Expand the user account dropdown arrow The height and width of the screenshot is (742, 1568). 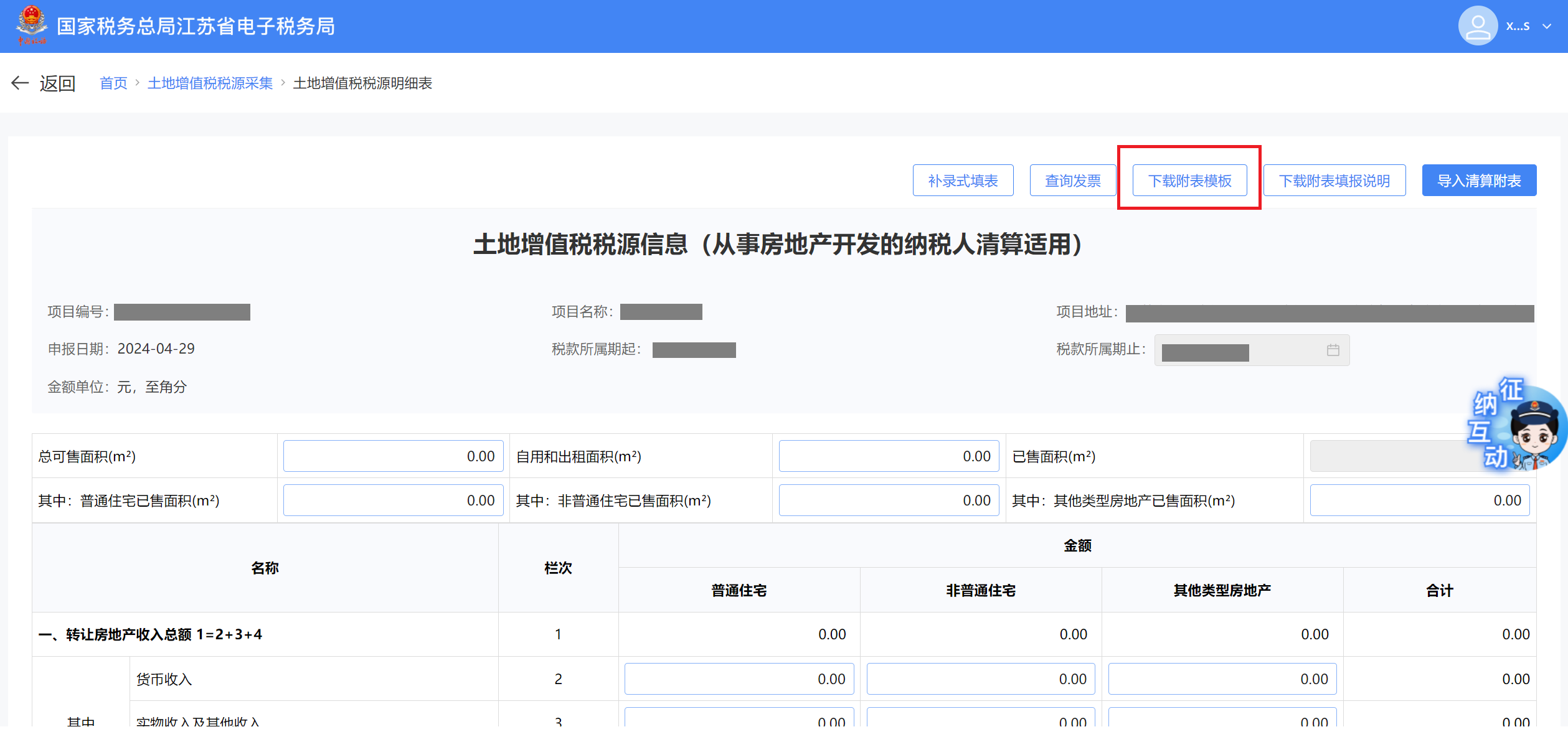(1547, 26)
